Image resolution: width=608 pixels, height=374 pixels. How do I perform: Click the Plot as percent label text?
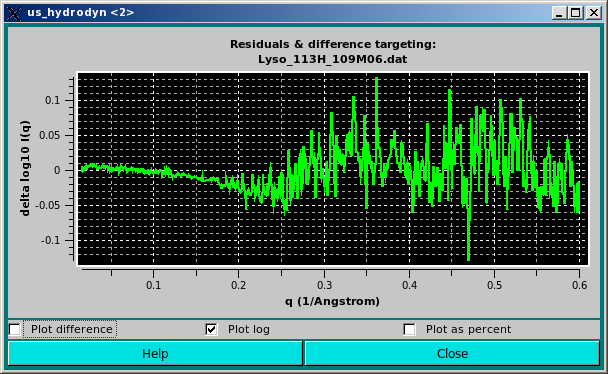click(468, 329)
